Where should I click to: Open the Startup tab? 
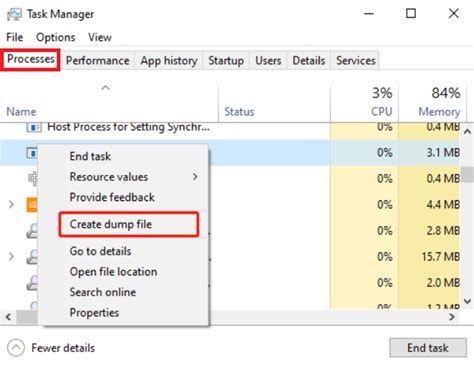point(226,60)
